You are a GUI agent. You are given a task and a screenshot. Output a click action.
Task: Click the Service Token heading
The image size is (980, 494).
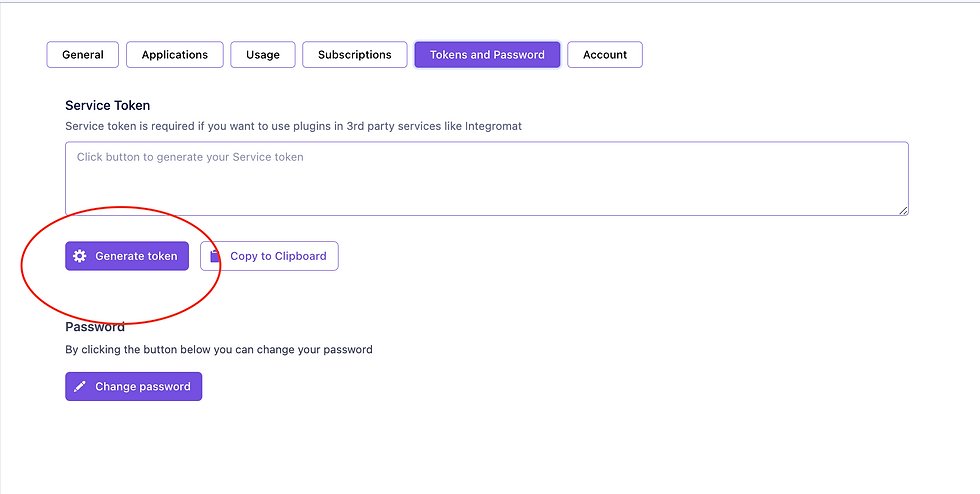click(x=108, y=105)
